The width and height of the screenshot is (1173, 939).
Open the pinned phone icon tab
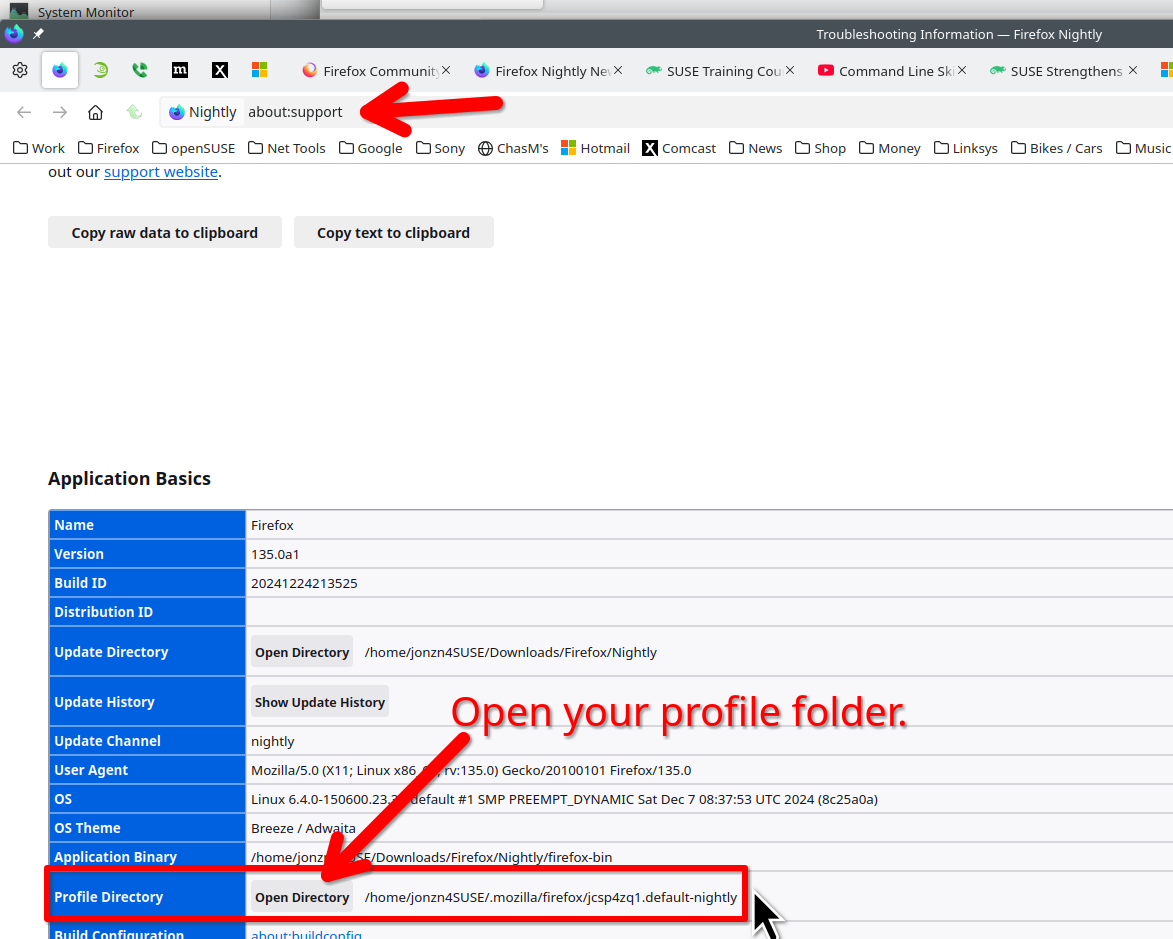(140, 70)
